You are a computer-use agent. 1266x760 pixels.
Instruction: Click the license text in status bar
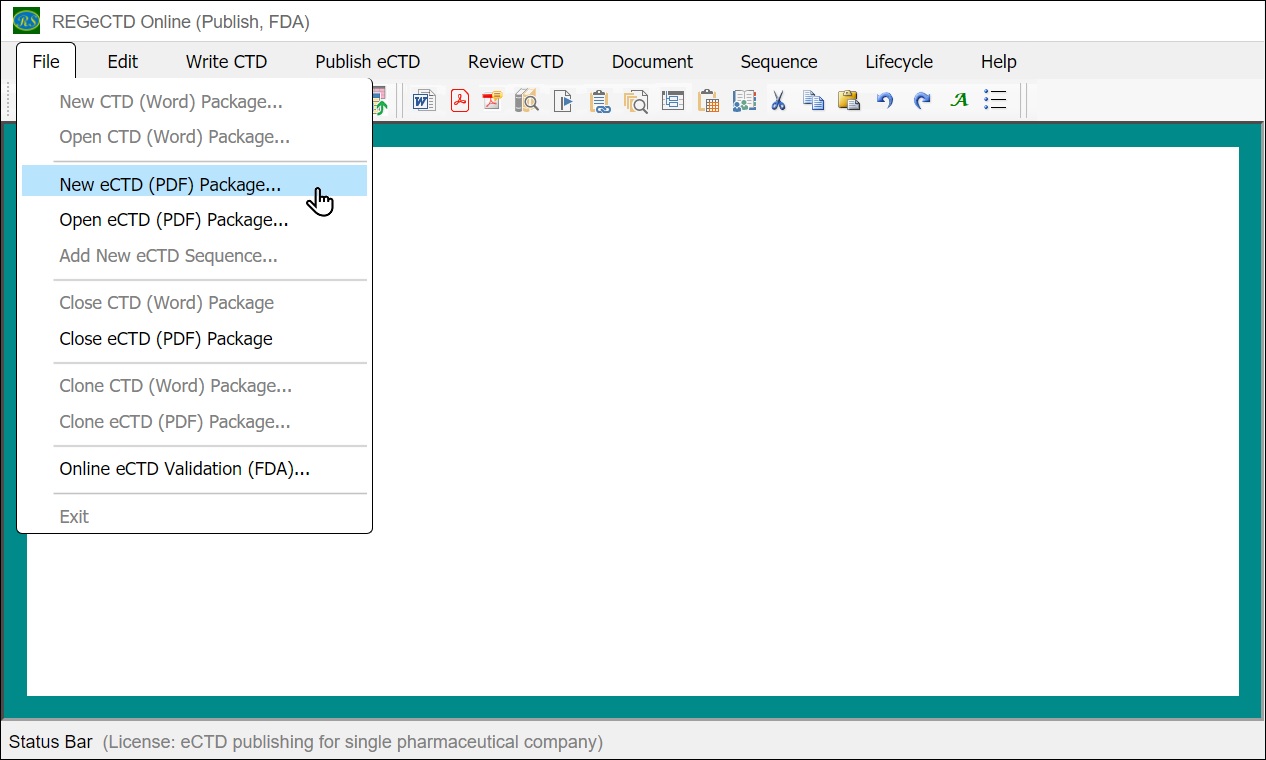[353, 742]
